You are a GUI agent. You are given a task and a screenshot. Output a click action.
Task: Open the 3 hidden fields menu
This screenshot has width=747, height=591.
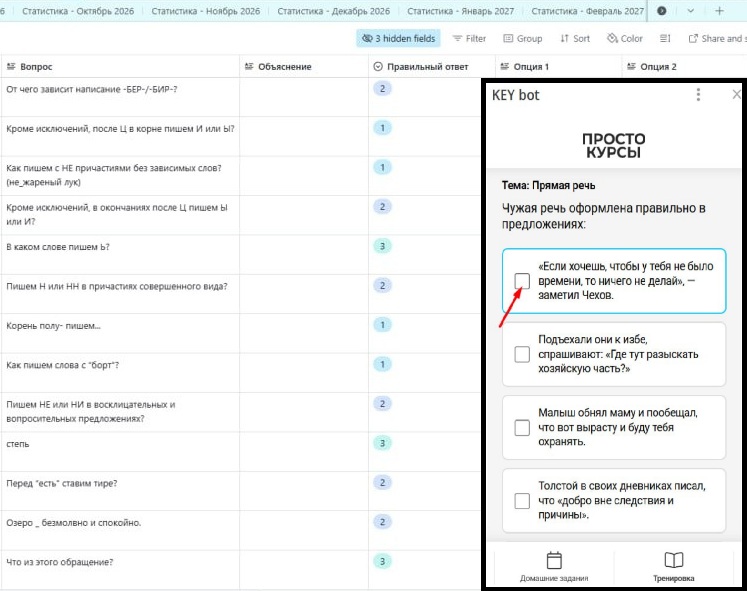click(x=398, y=39)
